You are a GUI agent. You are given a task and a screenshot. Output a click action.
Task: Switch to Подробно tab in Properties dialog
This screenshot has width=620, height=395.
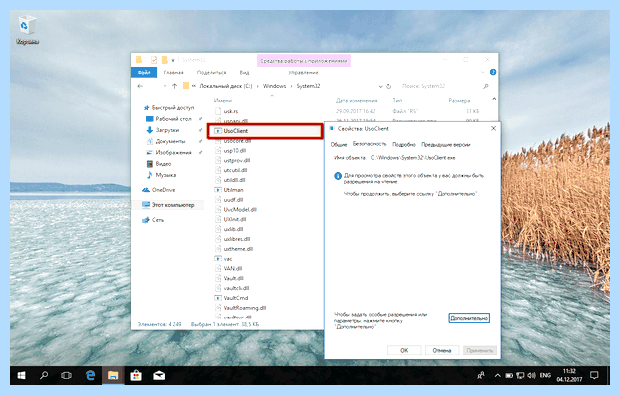click(x=404, y=144)
